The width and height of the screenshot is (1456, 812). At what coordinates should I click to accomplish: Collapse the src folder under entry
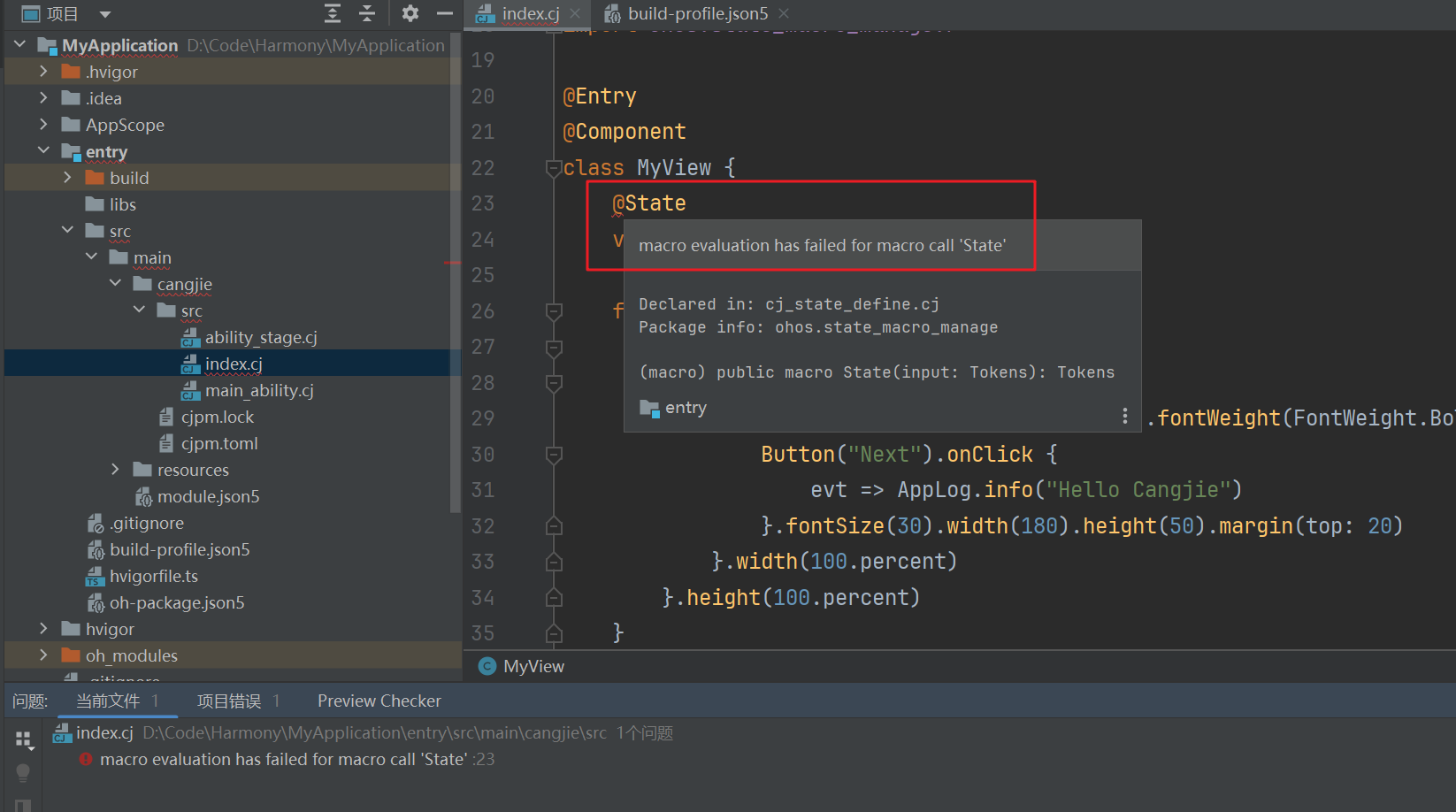tap(67, 230)
